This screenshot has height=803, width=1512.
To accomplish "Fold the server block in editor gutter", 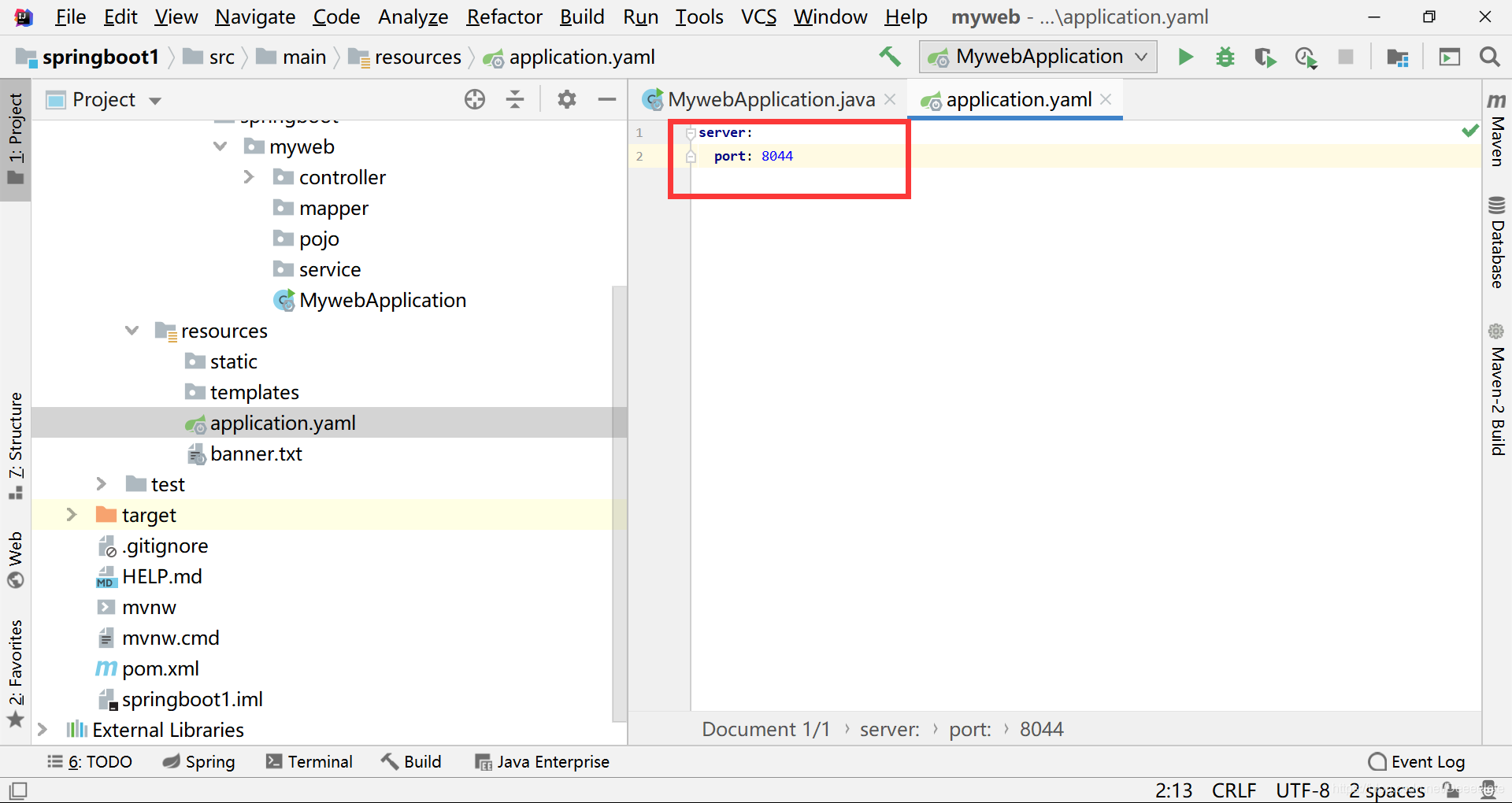I will [x=691, y=132].
